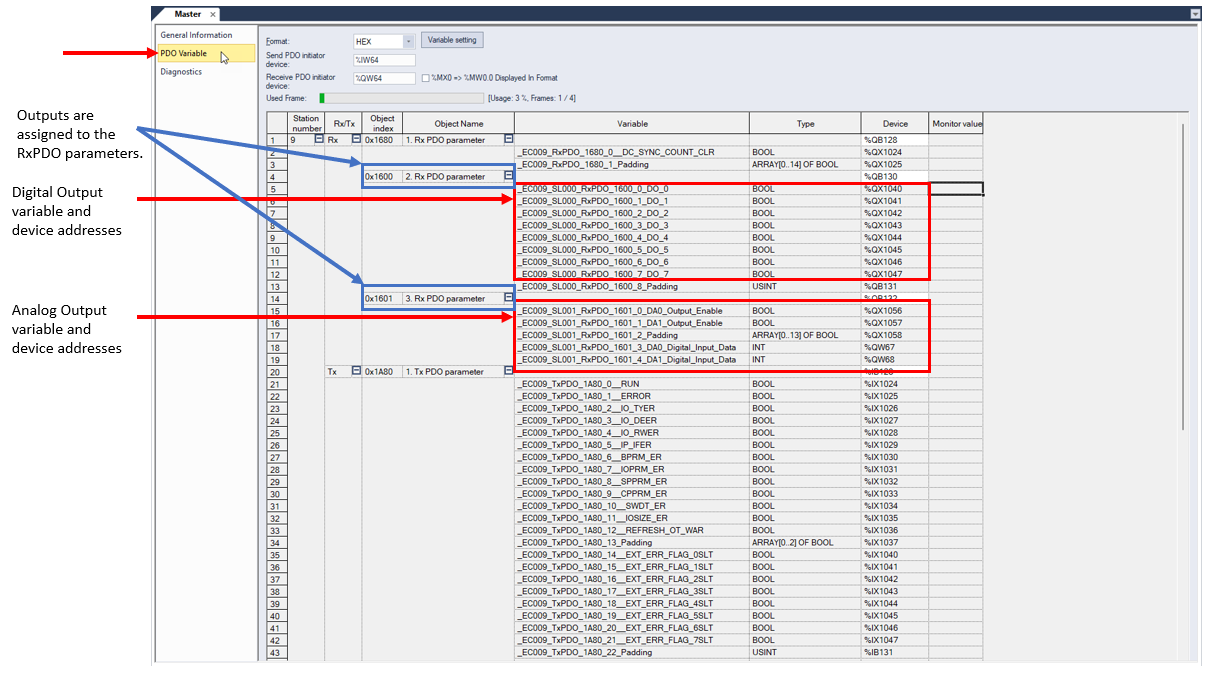
Task: Click device address %QW68
Action: 895,359
